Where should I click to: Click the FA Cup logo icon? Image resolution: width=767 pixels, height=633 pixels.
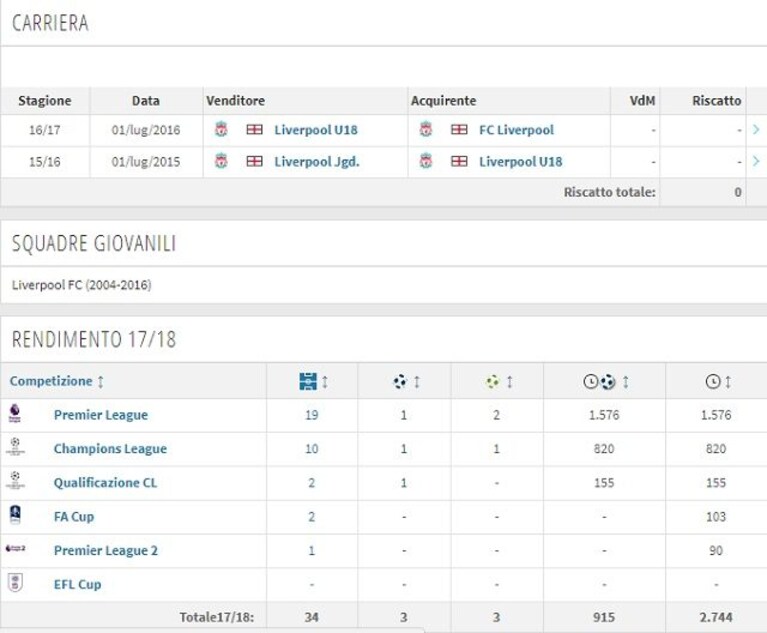click(x=15, y=515)
